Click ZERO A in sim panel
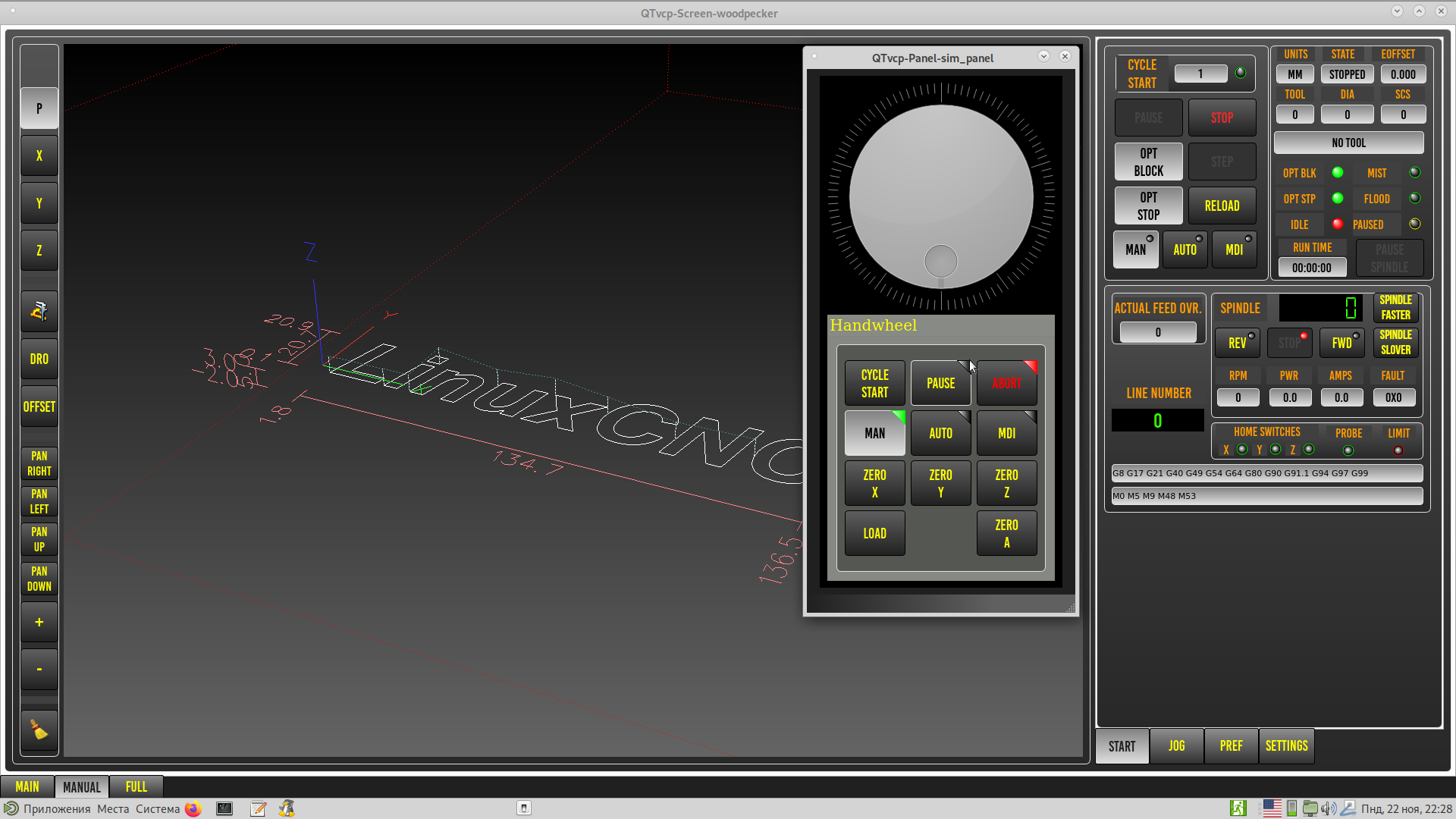This screenshot has height=819, width=1456. (x=1007, y=533)
